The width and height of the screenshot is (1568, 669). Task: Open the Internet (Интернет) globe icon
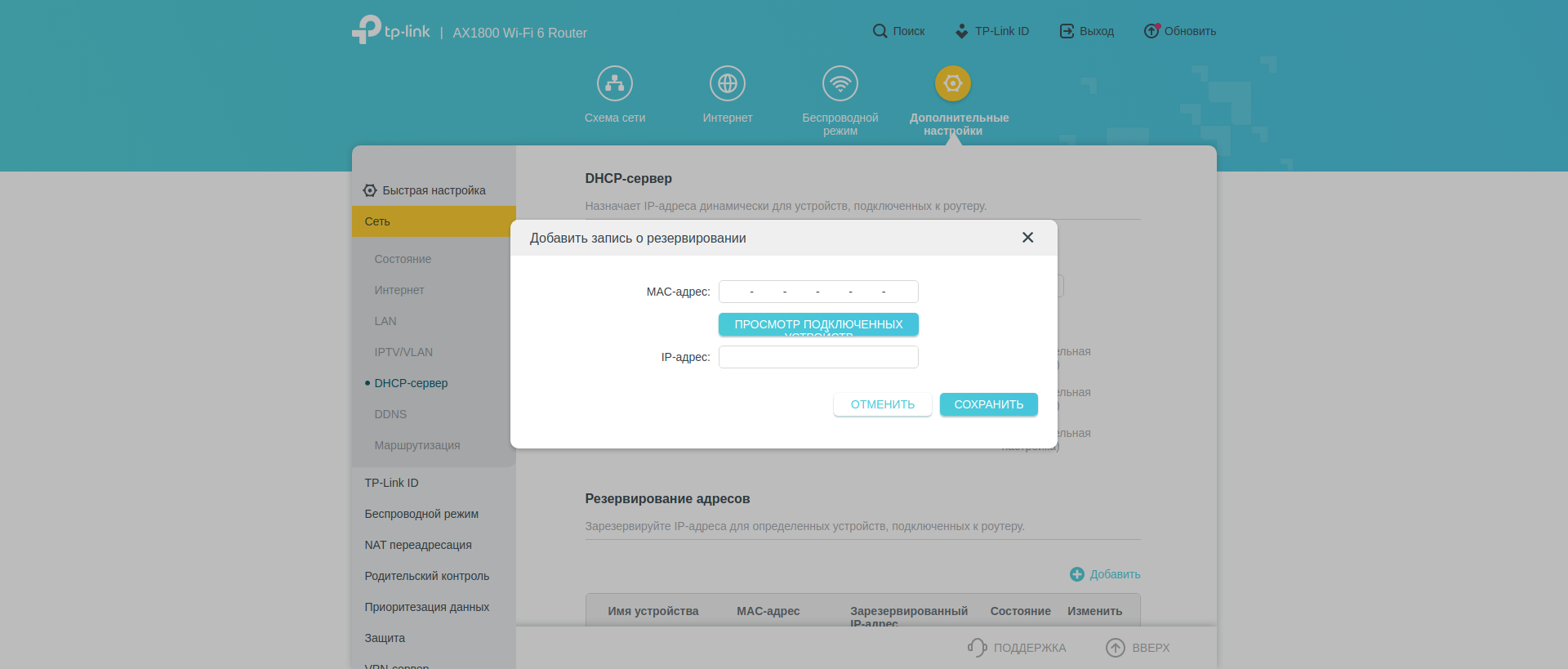click(x=727, y=83)
